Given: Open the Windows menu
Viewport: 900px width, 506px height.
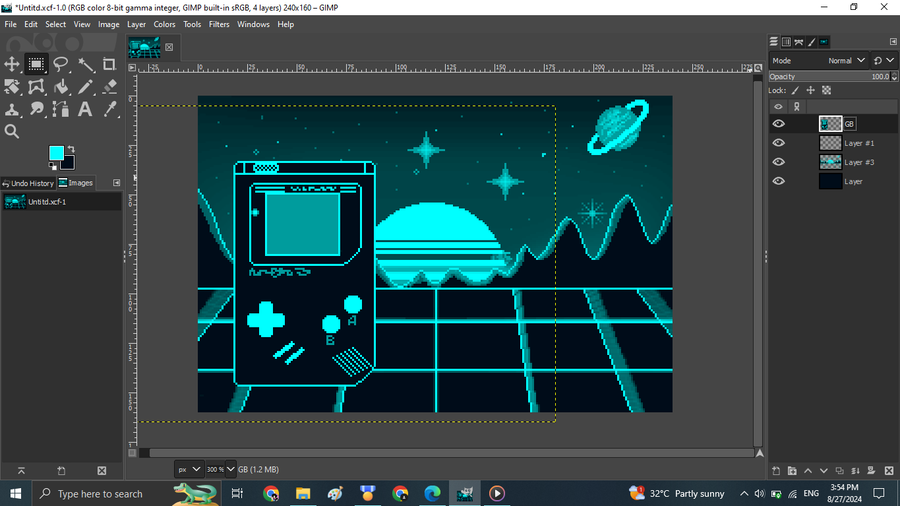Looking at the screenshot, I should point(253,24).
